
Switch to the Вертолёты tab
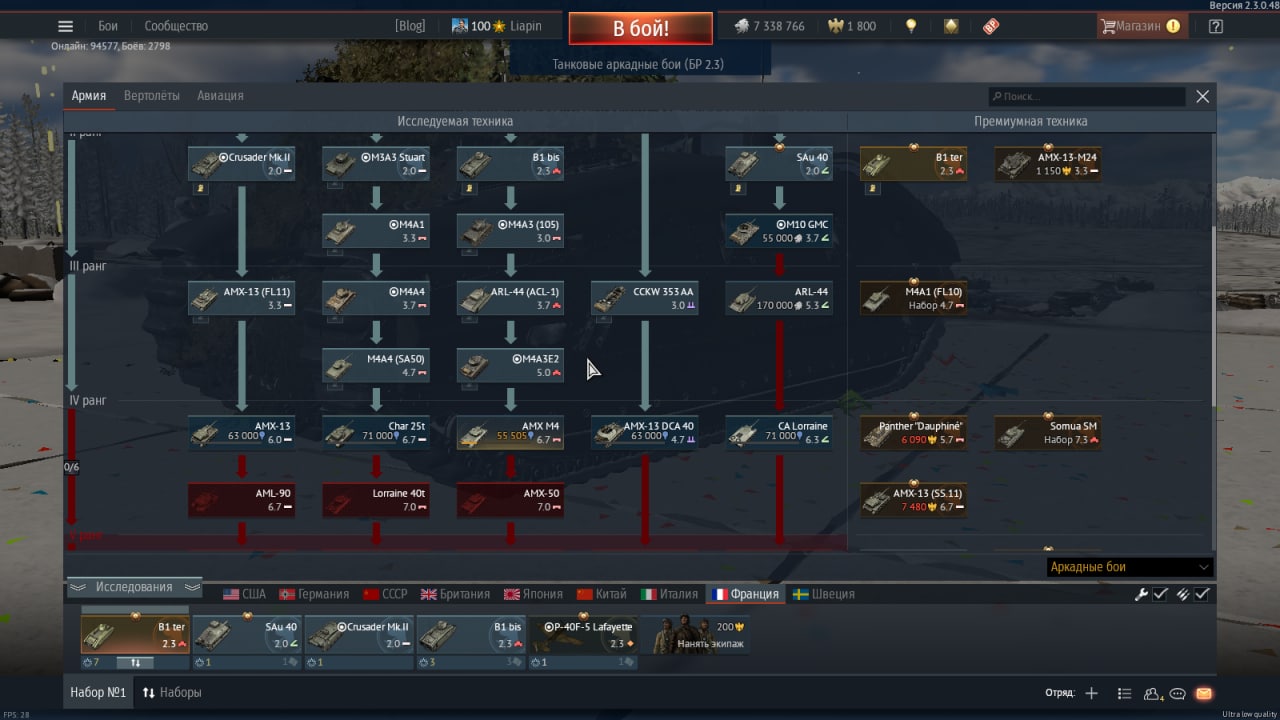(152, 96)
